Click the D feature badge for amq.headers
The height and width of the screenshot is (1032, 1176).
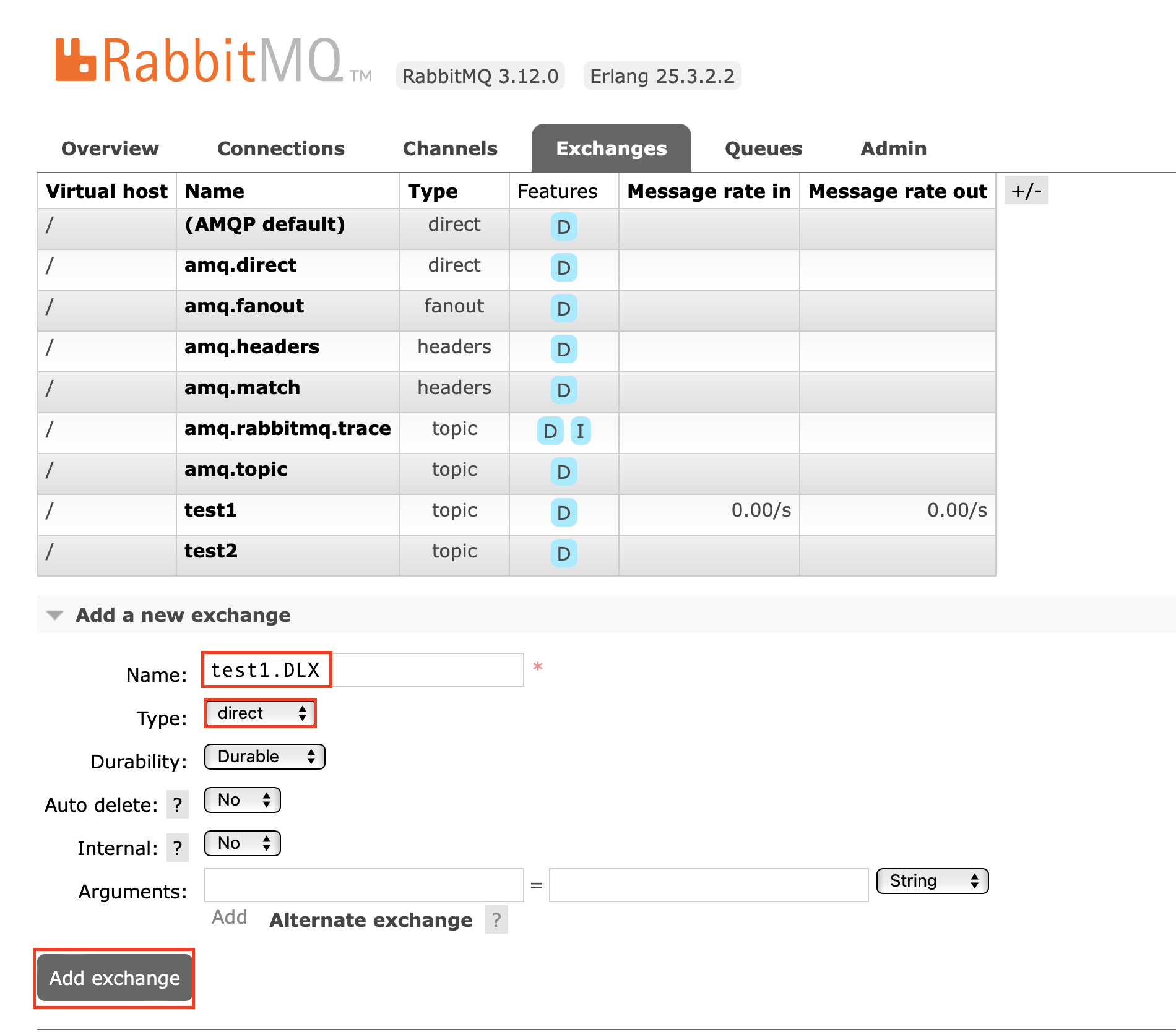click(x=564, y=350)
